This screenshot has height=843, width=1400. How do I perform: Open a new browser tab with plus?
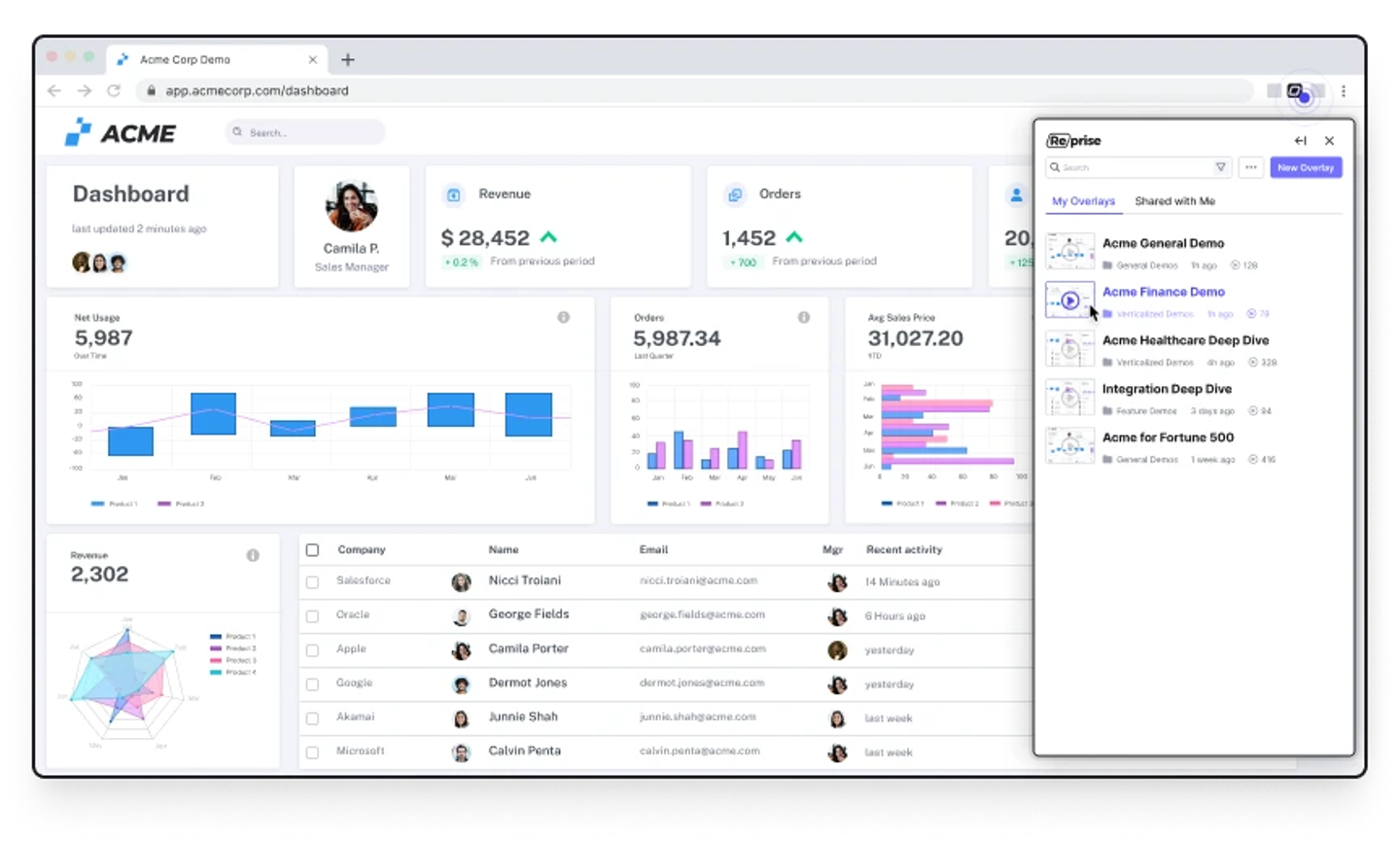click(347, 59)
